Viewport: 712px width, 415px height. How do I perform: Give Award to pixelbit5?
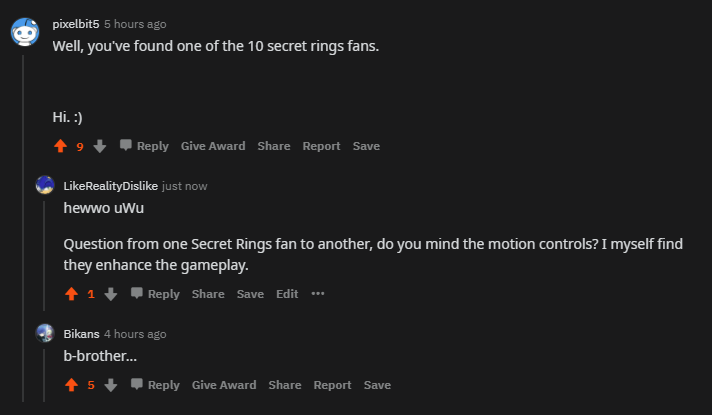pos(213,146)
